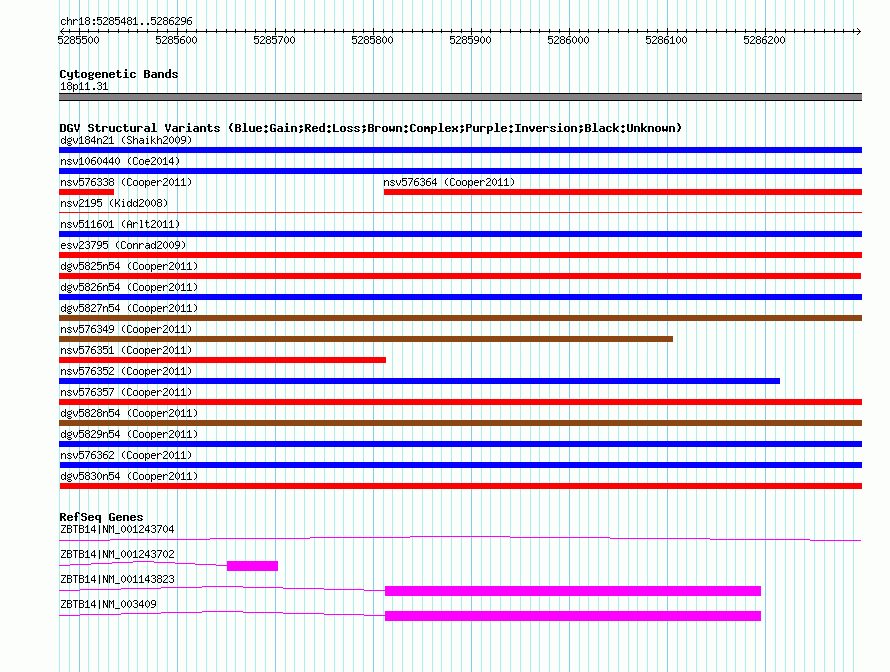Click the nsv576364 red loss bar
890x672 pixels.
point(623,192)
